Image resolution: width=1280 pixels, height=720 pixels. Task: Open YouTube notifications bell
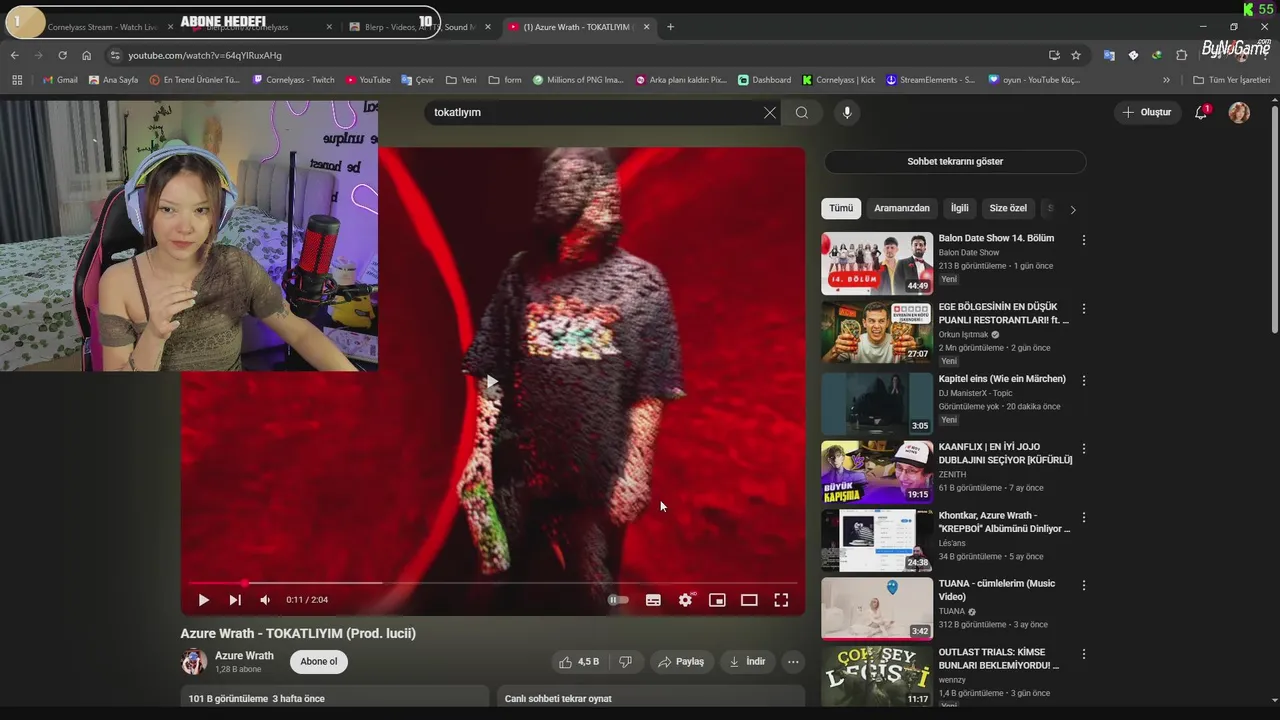(1202, 113)
